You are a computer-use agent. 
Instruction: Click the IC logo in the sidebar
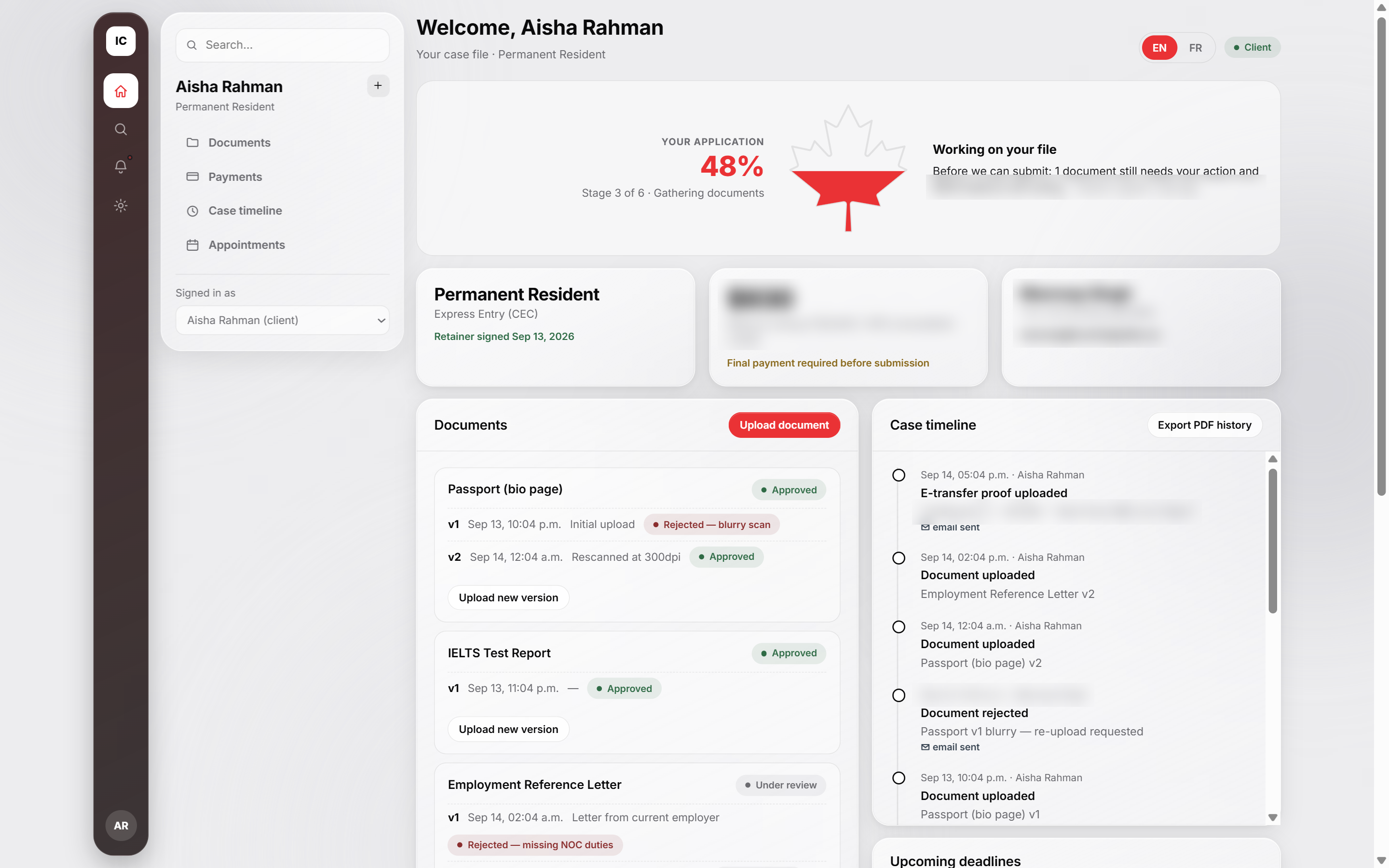(121, 41)
